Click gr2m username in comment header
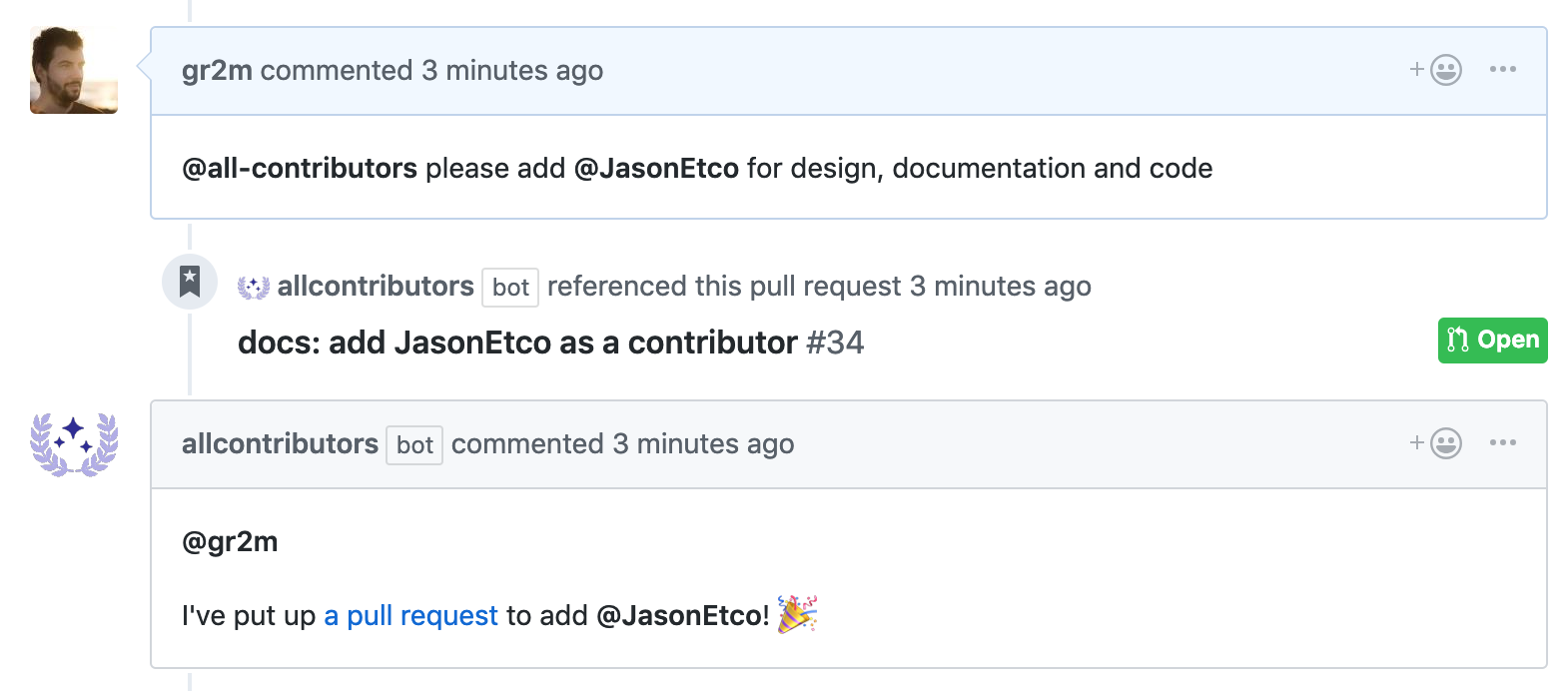1568x691 pixels. tap(217, 71)
